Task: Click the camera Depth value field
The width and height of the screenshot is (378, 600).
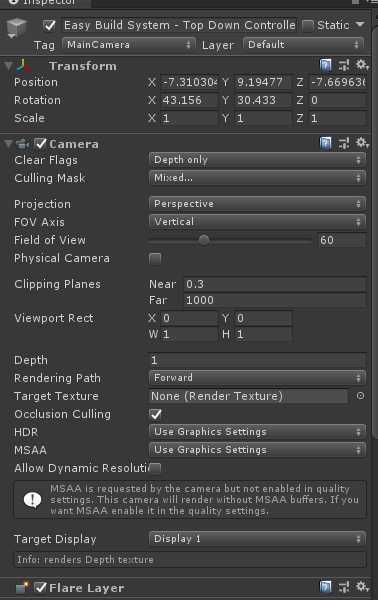Action: [257, 360]
